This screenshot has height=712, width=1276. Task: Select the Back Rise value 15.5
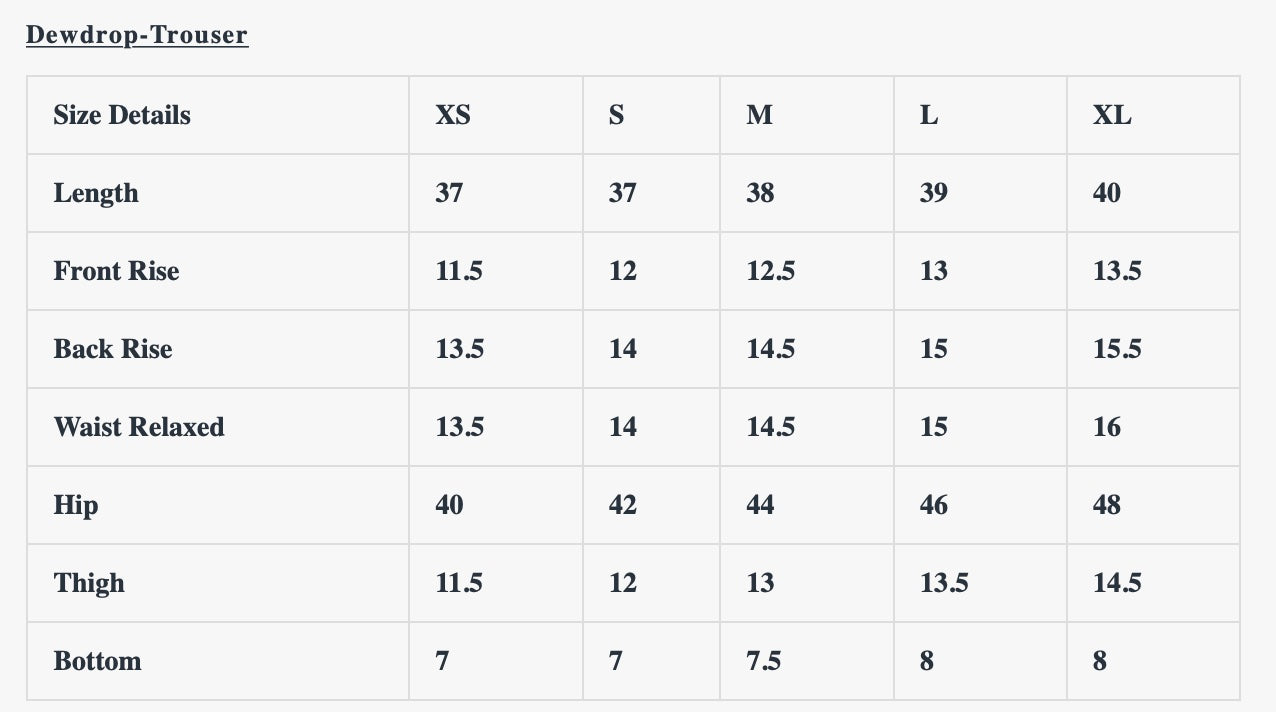[x=1117, y=349]
